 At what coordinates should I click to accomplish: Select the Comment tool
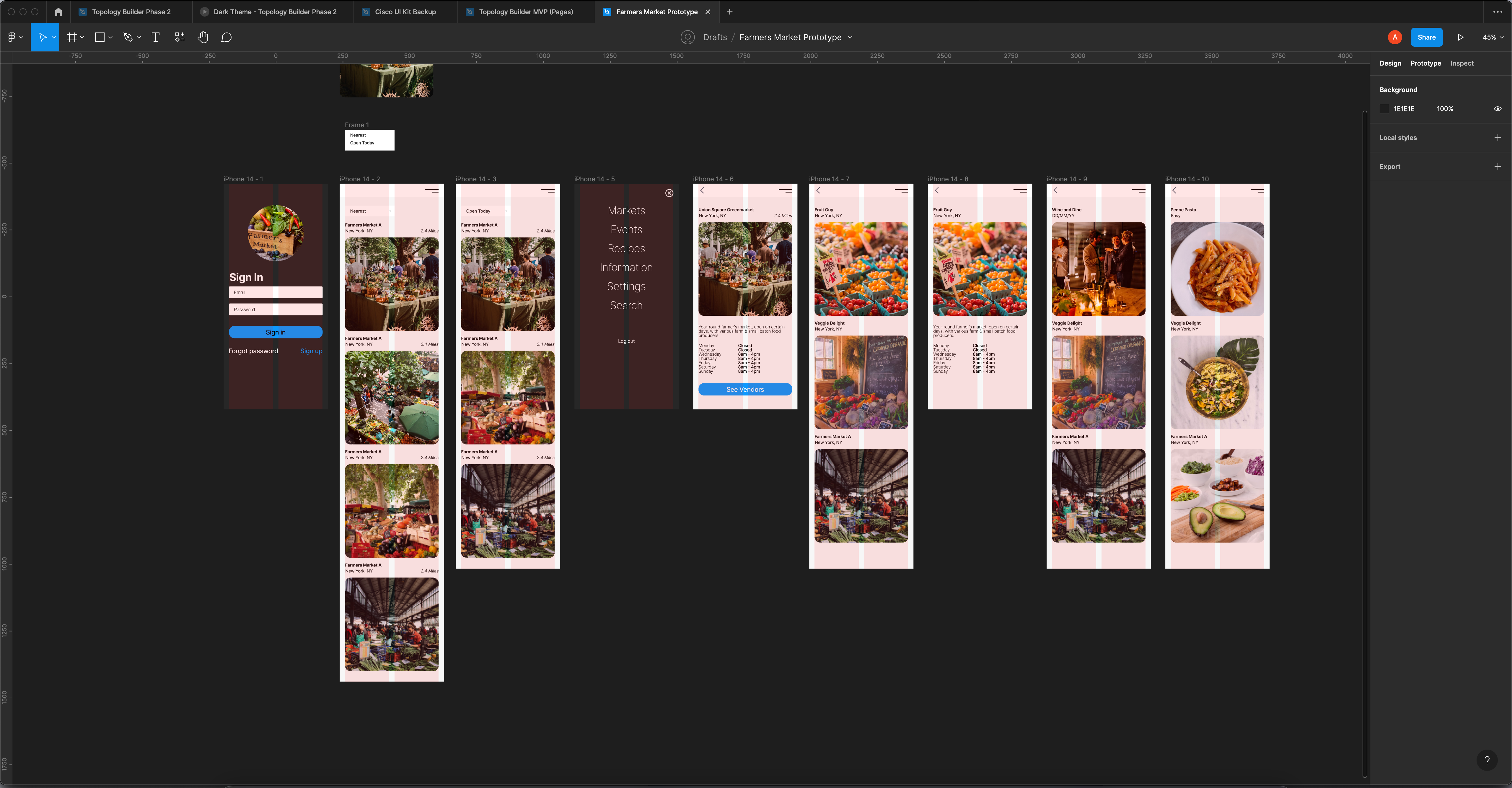(x=227, y=37)
